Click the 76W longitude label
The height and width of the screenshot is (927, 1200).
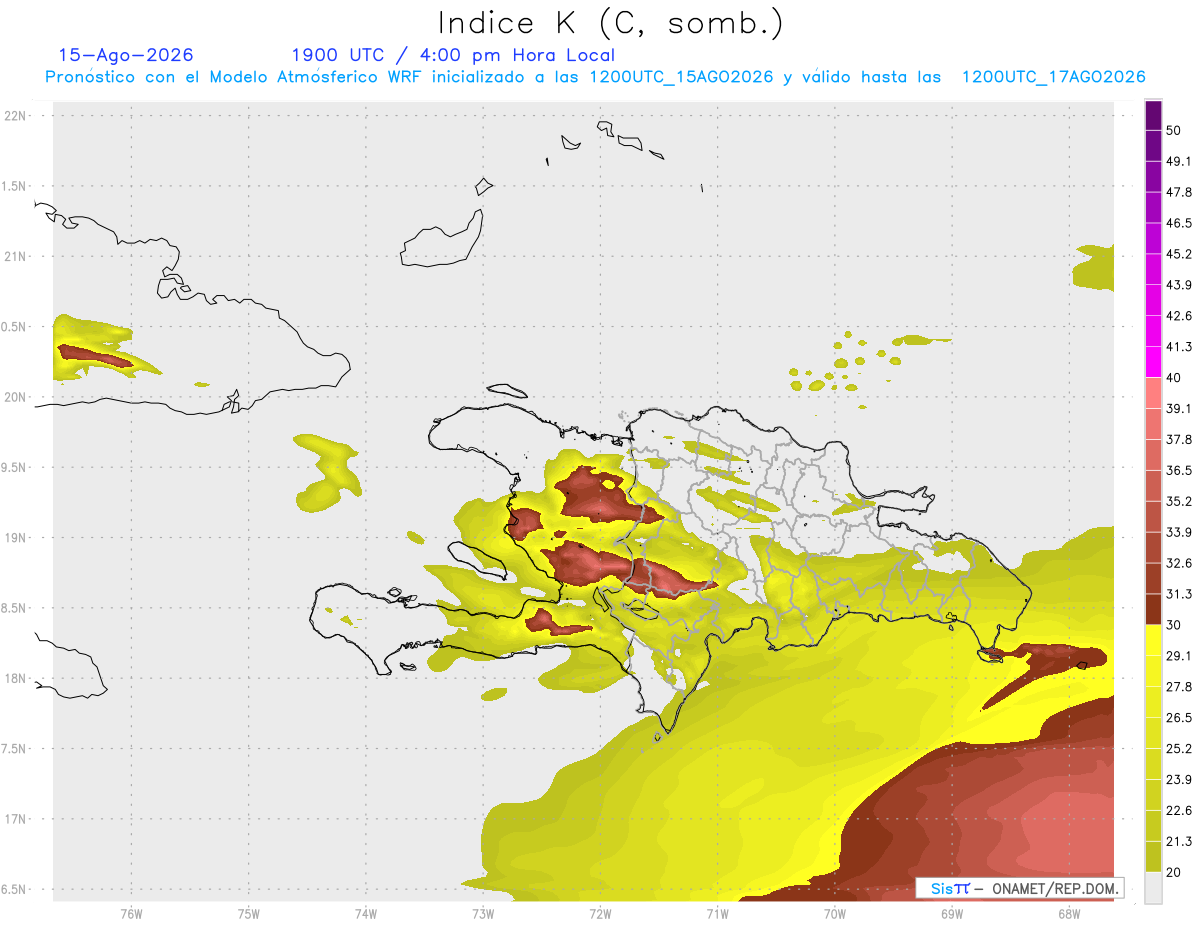click(x=131, y=913)
